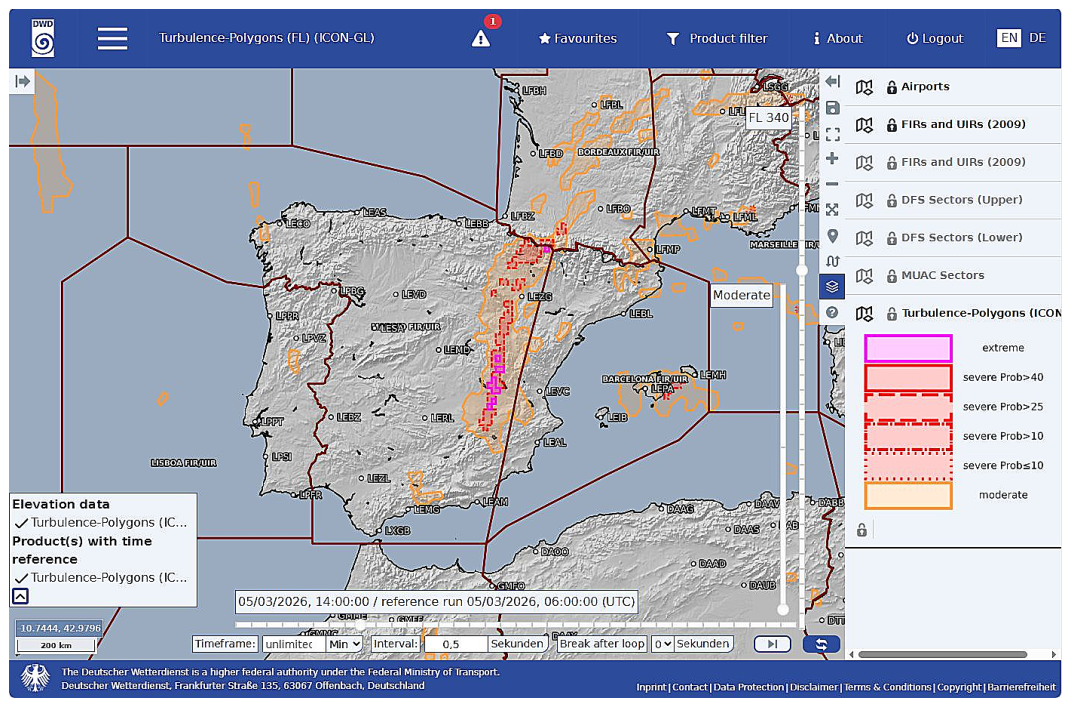The image size is (1070, 706).
Task: Toggle the lock on Airports layer
Action: pos(891,87)
